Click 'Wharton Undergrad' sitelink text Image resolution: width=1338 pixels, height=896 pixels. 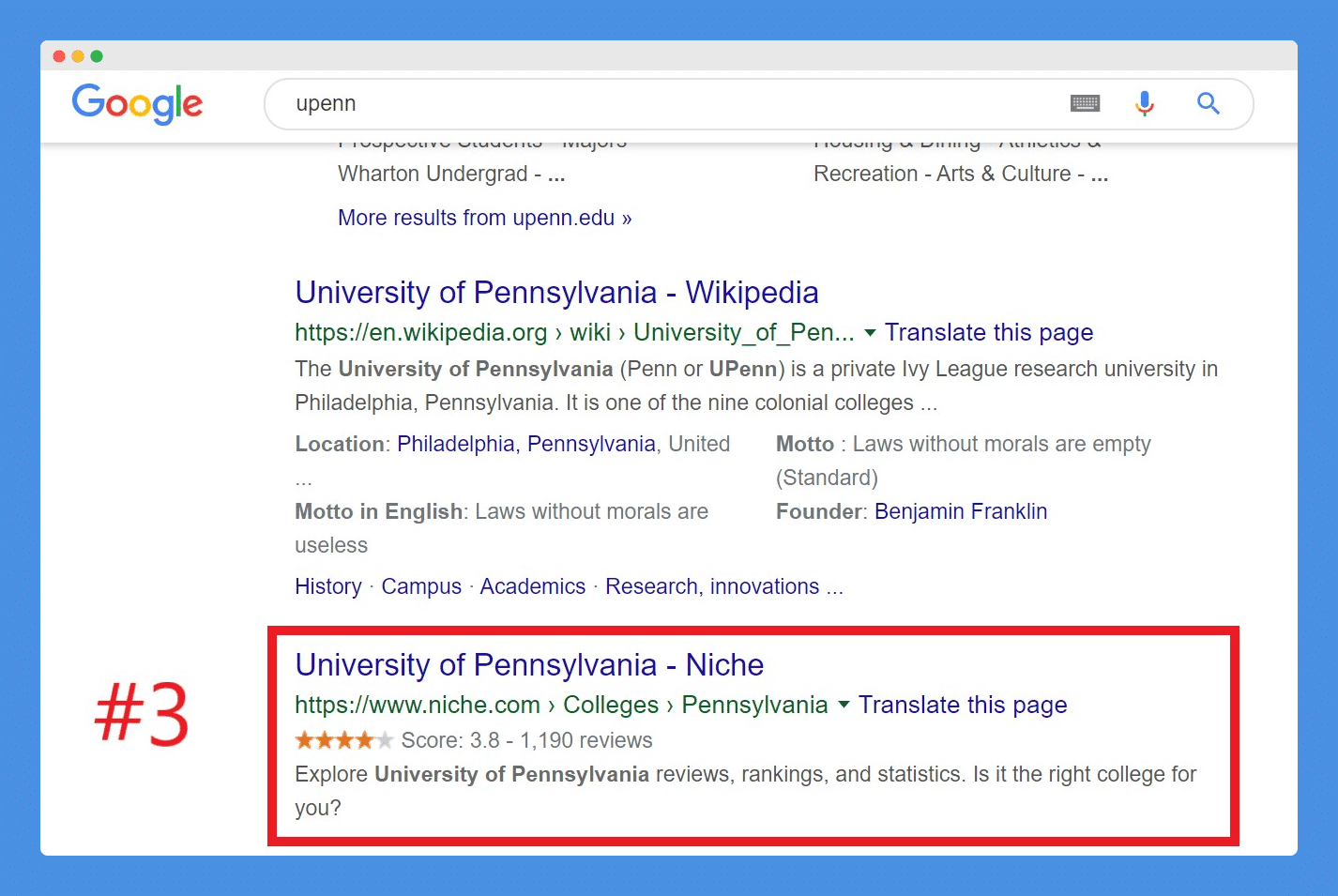(433, 174)
